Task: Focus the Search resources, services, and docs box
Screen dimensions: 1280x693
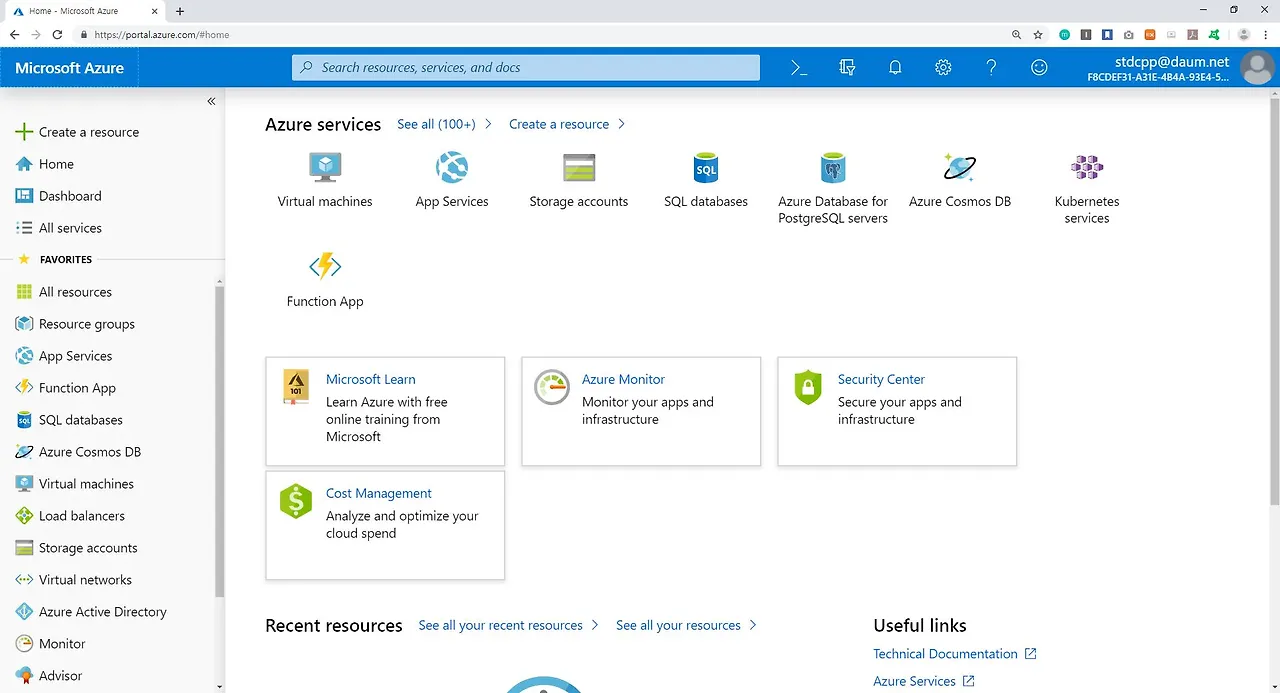Action: click(526, 67)
